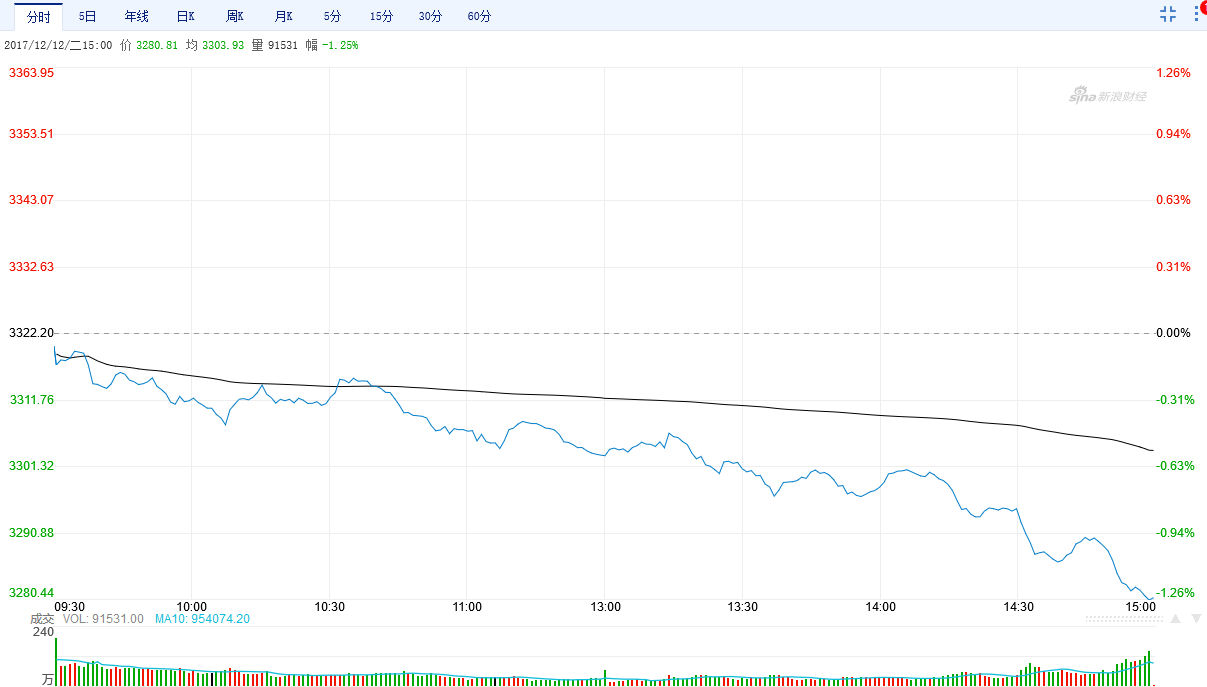Switch to the 30分 thirty-minute chart
Image resolution: width=1207 pixels, height=687 pixels.
pos(431,16)
